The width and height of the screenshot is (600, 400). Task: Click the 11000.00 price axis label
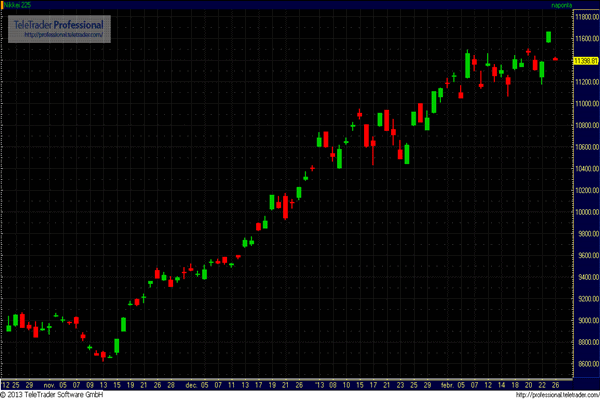[x=584, y=103]
